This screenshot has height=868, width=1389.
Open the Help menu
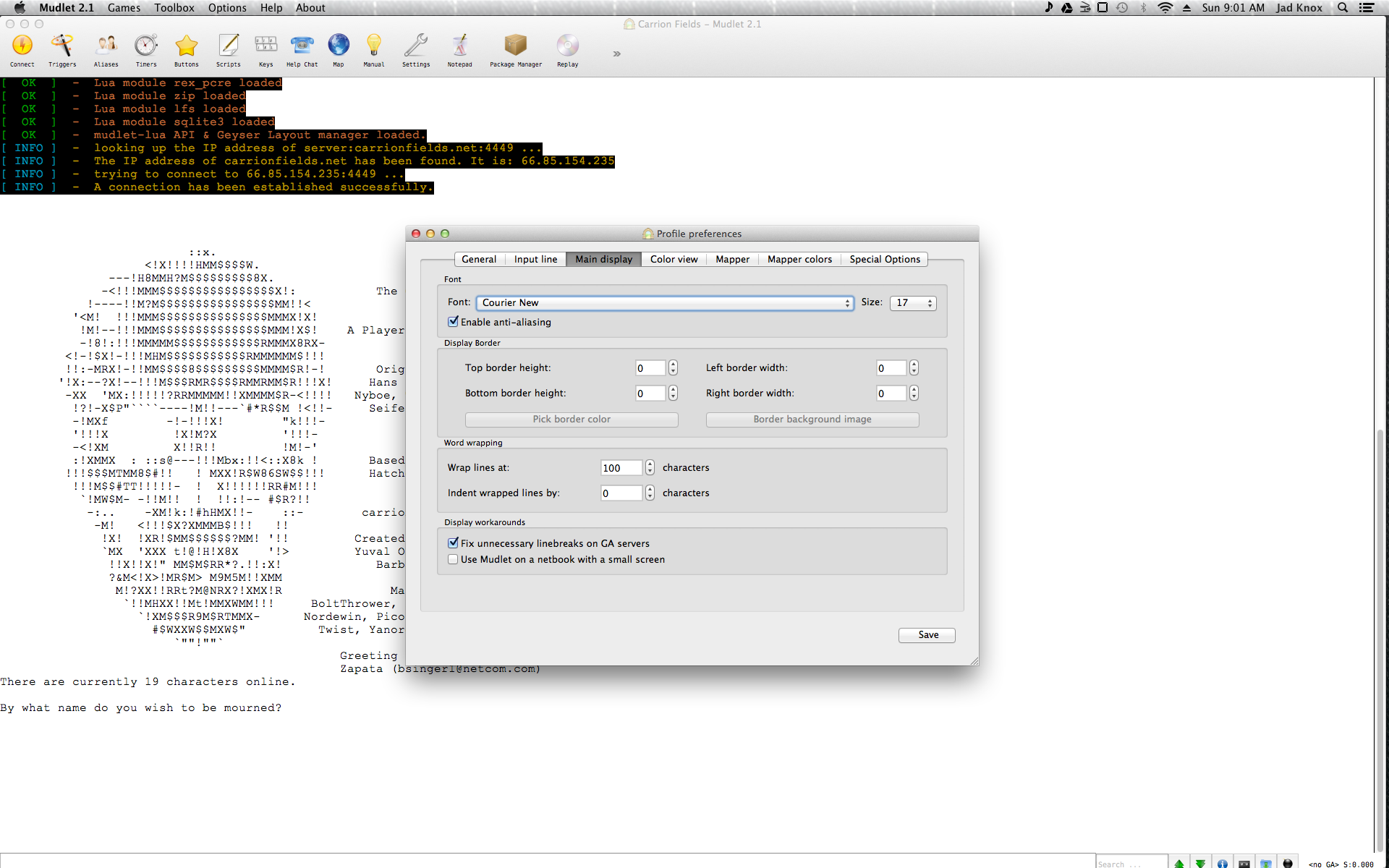pyautogui.click(x=271, y=8)
